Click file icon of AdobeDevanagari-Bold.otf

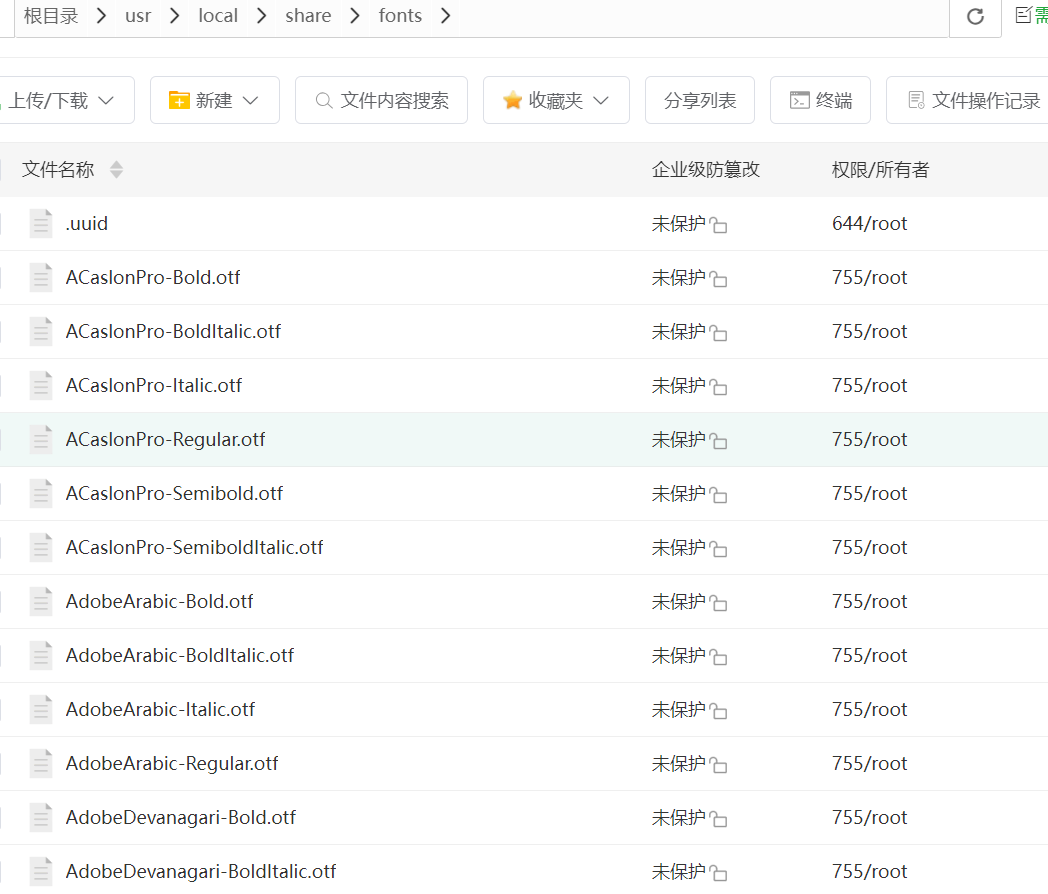point(41,818)
